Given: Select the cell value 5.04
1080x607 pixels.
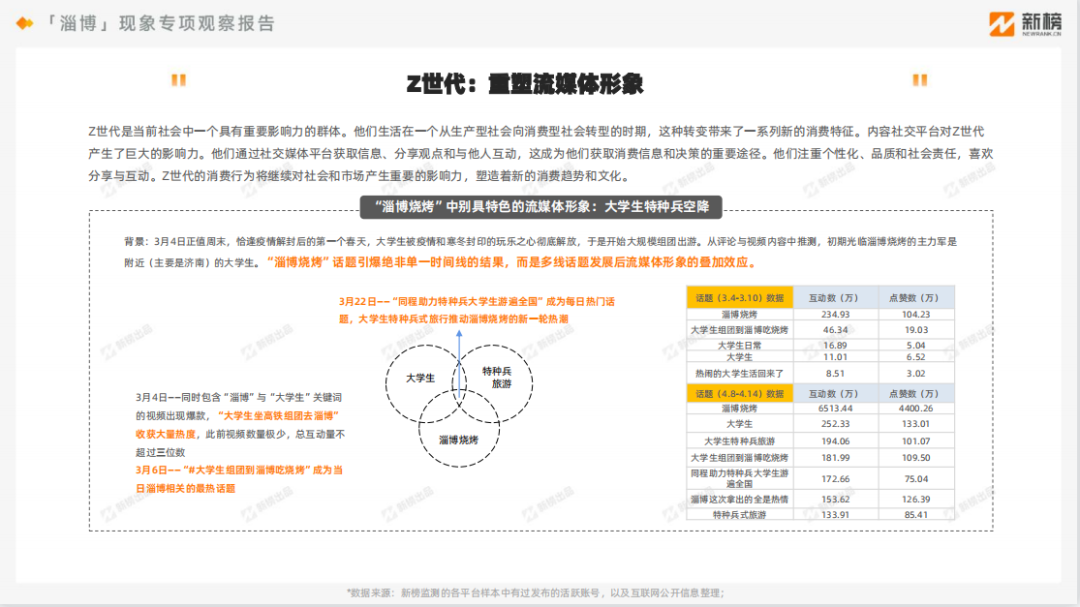Looking at the screenshot, I should click(x=916, y=345).
